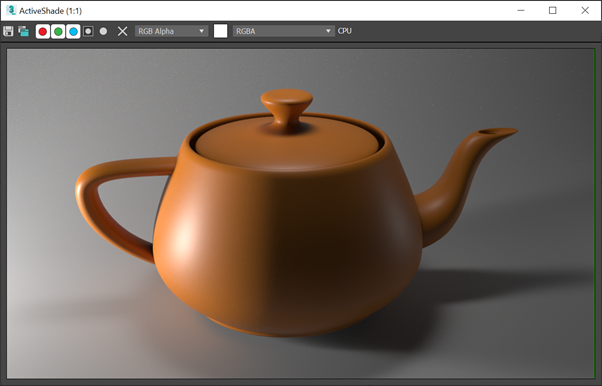Open the RGB Alpha channel dropdown
602x386 pixels.
pyautogui.click(x=171, y=31)
